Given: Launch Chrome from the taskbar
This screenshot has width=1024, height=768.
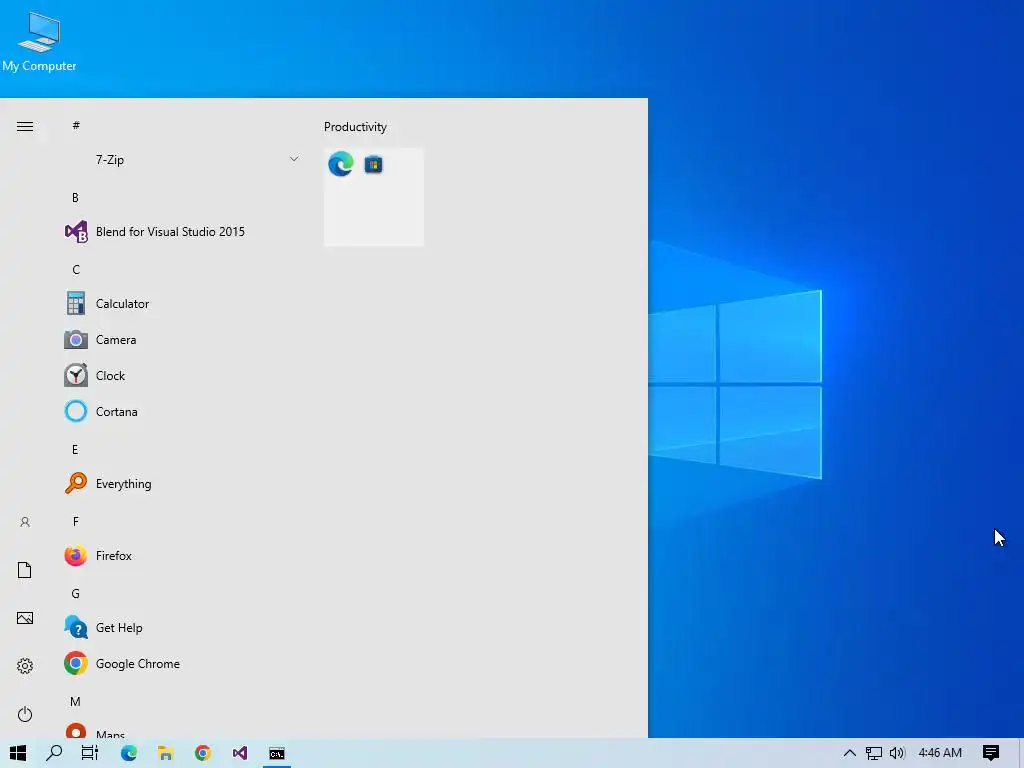Looking at the screenshot, I should pos(202,753).
